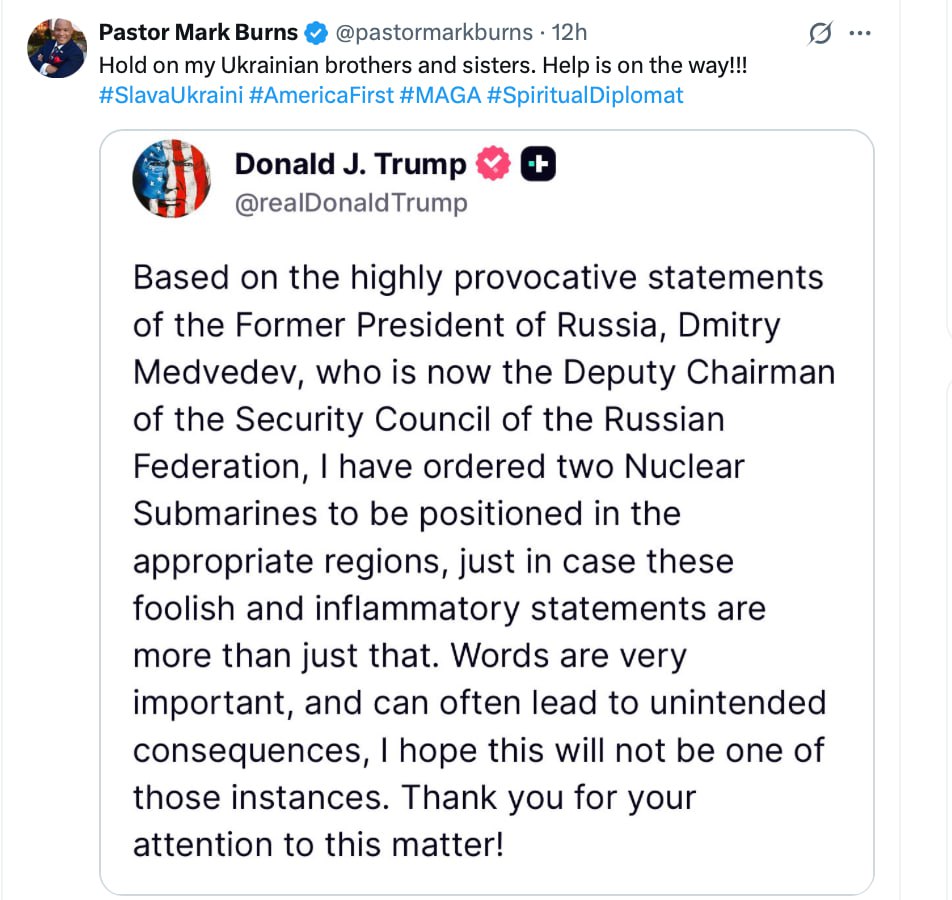Open the three-dot more options menu
This screenshot has width=952, height=900.
click(860, 33)
